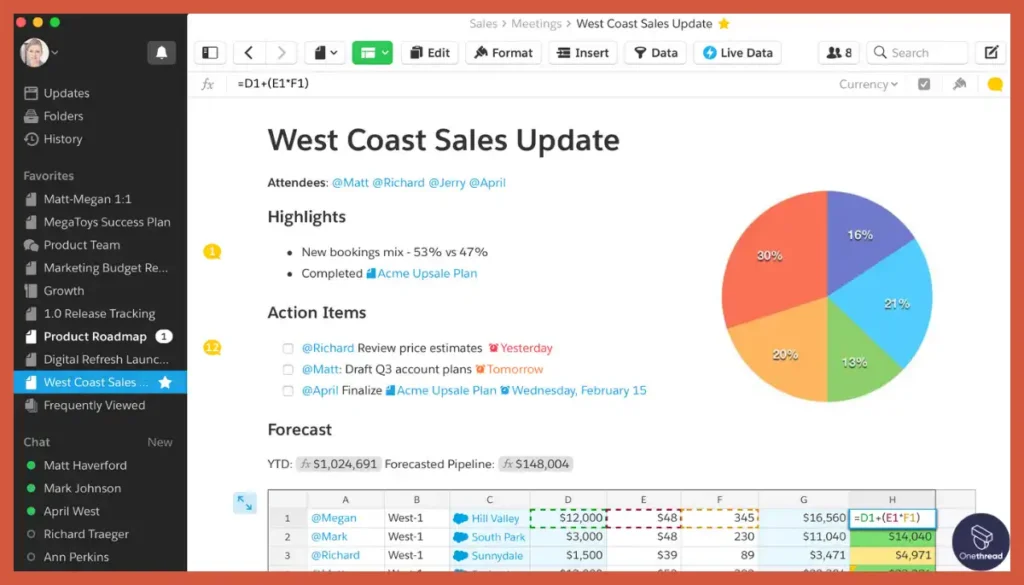This screenshot has width=1024, height=585.
Task: Toggle the checkbox format icon in formula bar
Action: point(924,84)
